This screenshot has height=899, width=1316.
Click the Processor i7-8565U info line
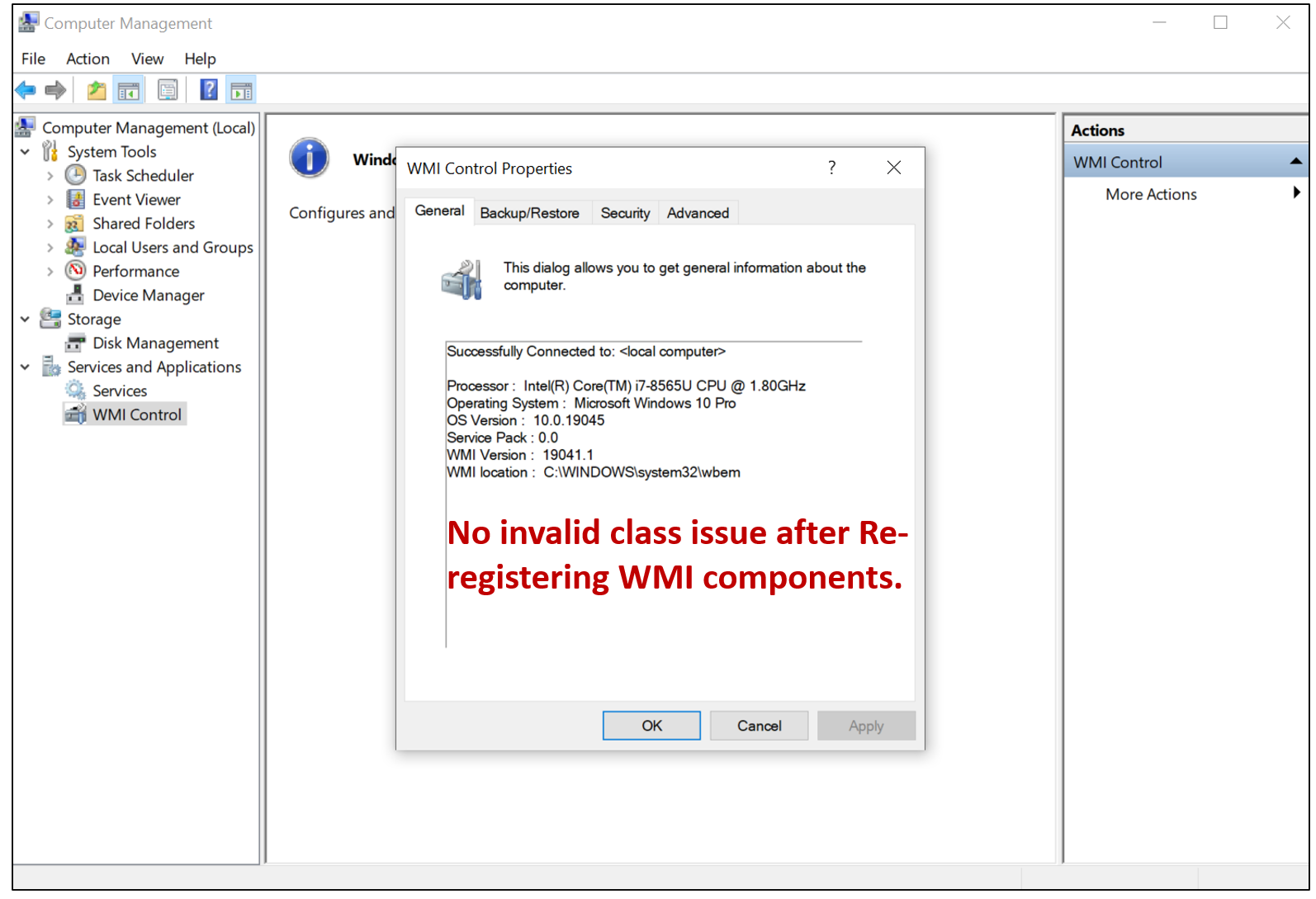click(626, 386)
